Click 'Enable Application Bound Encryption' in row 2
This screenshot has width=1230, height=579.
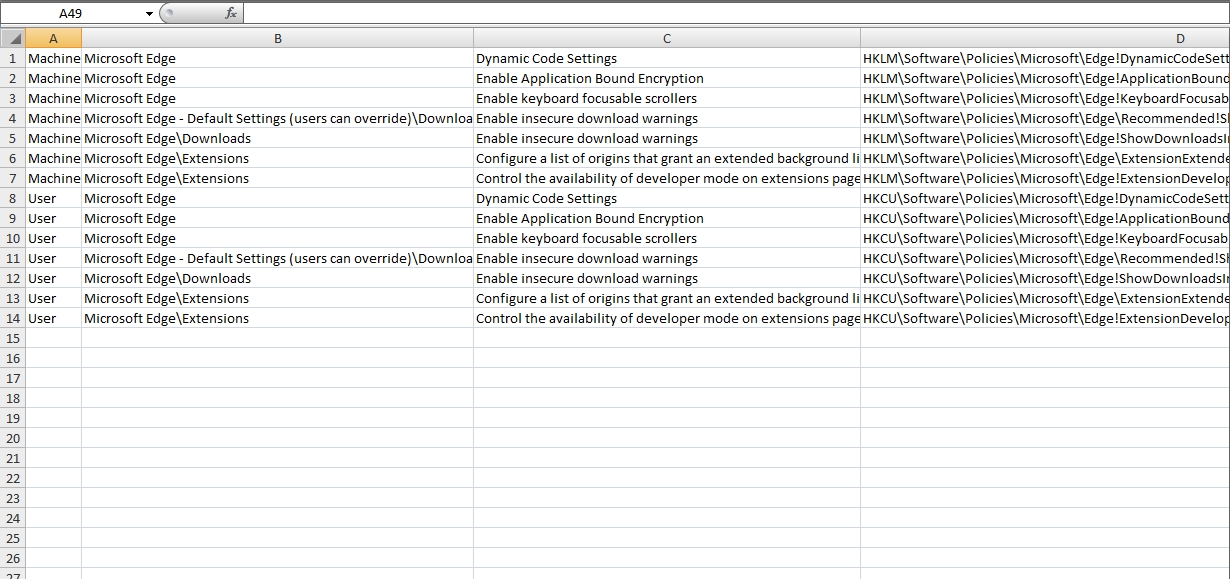tap(667, 78)
